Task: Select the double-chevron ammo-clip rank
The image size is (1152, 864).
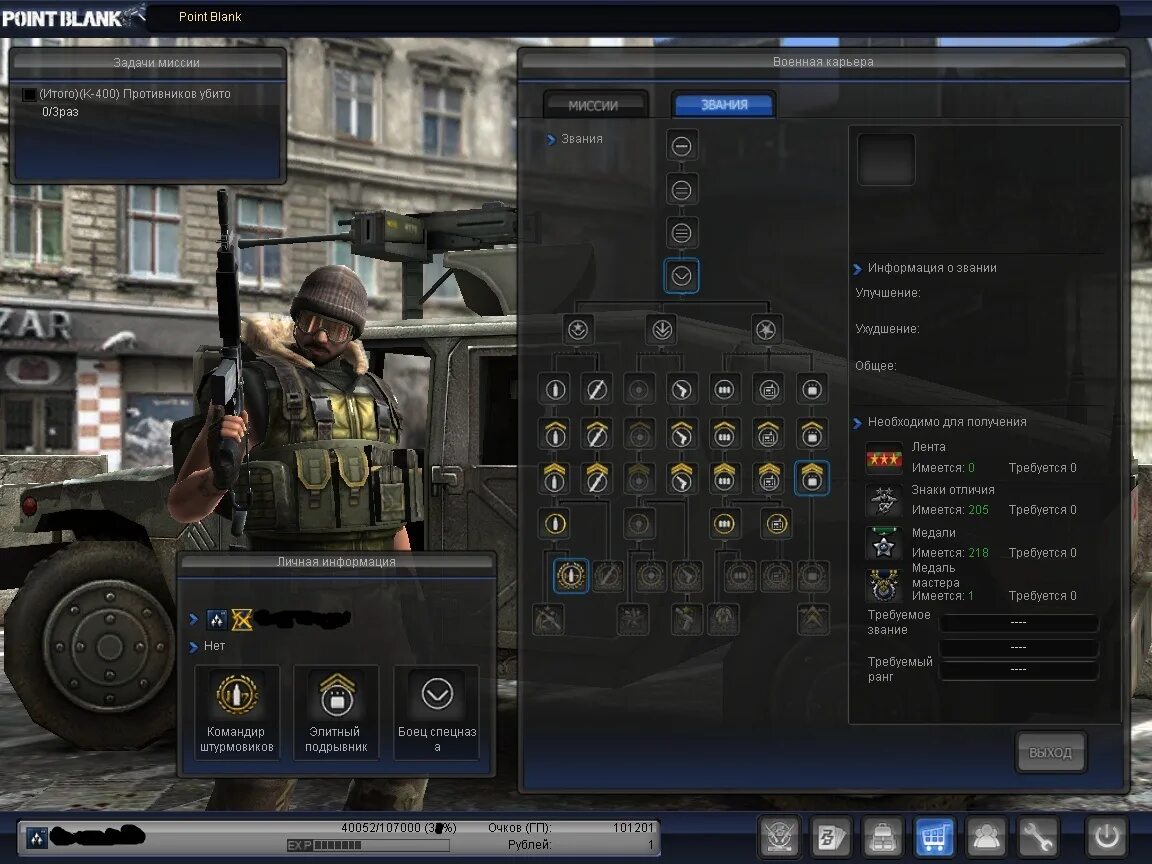Action: [724, 478]
